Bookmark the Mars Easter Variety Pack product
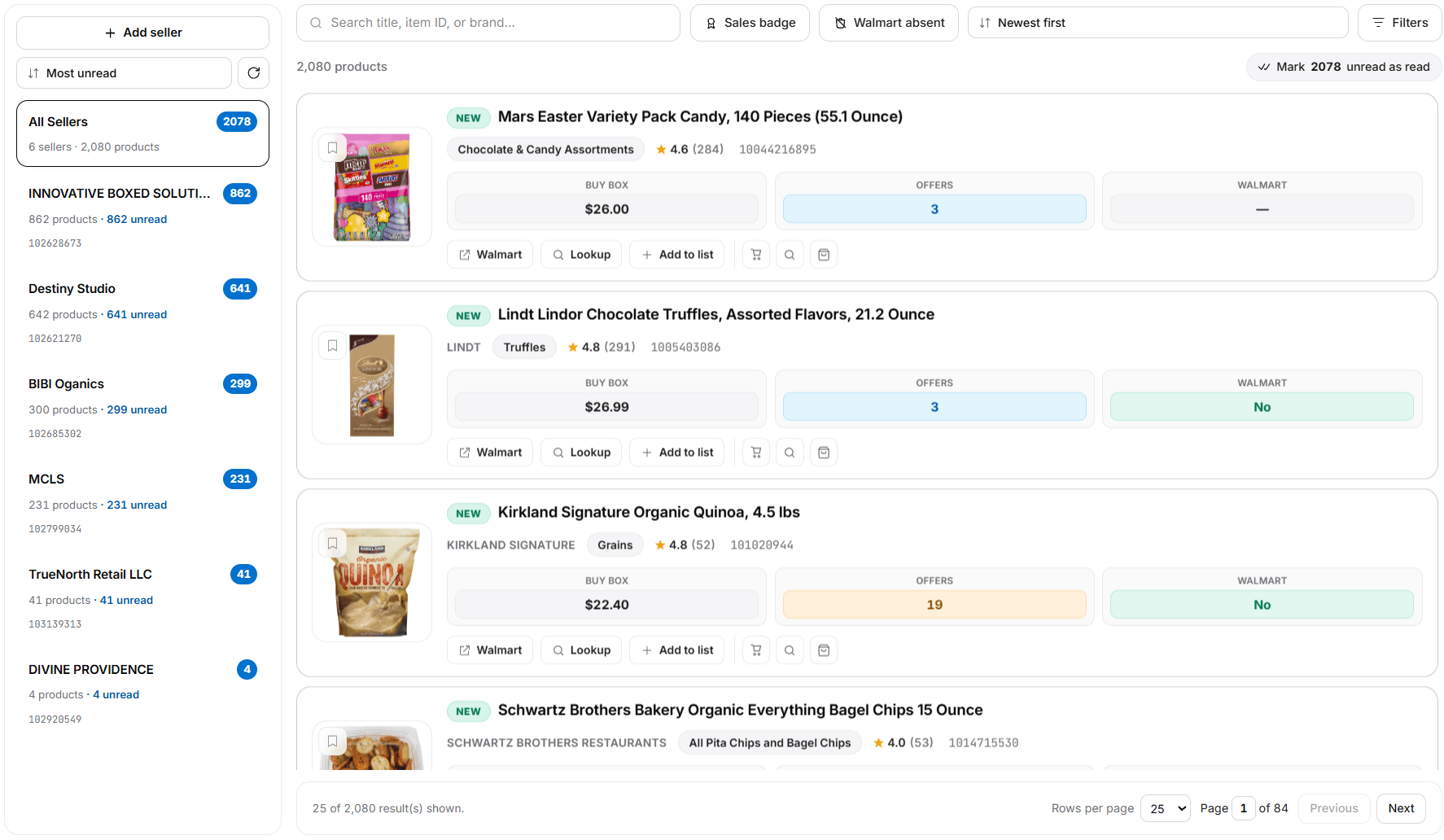Image resolution: width=1444 pixels, height=840 pixels. (333, 148)
